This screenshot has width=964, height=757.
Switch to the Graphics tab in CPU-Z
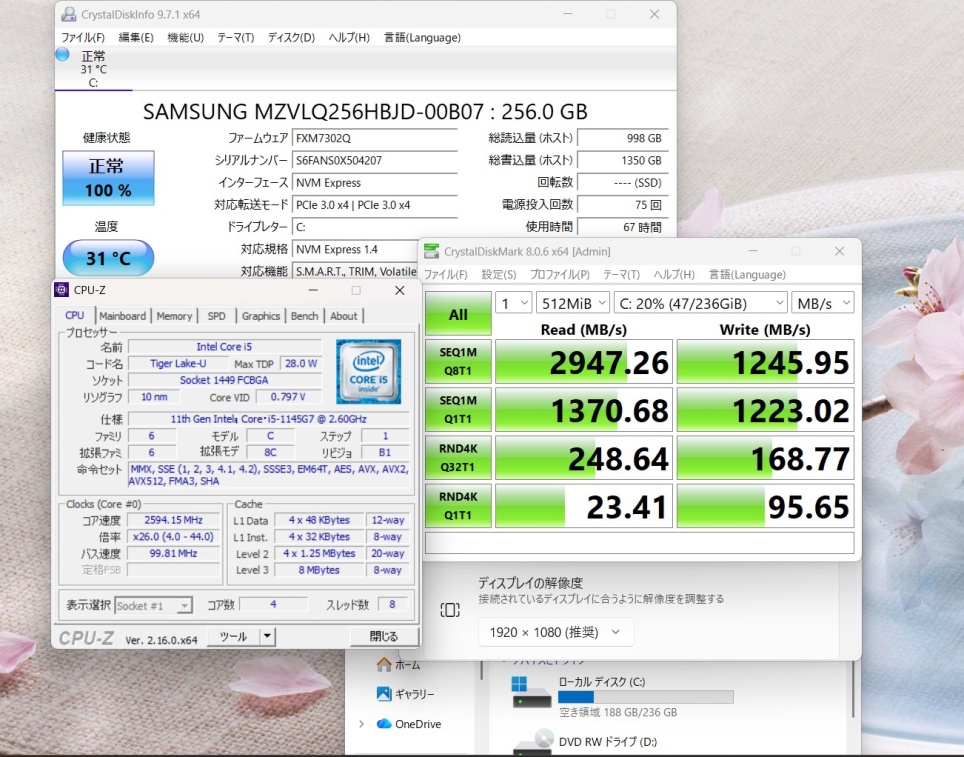[x=261, y=315]
